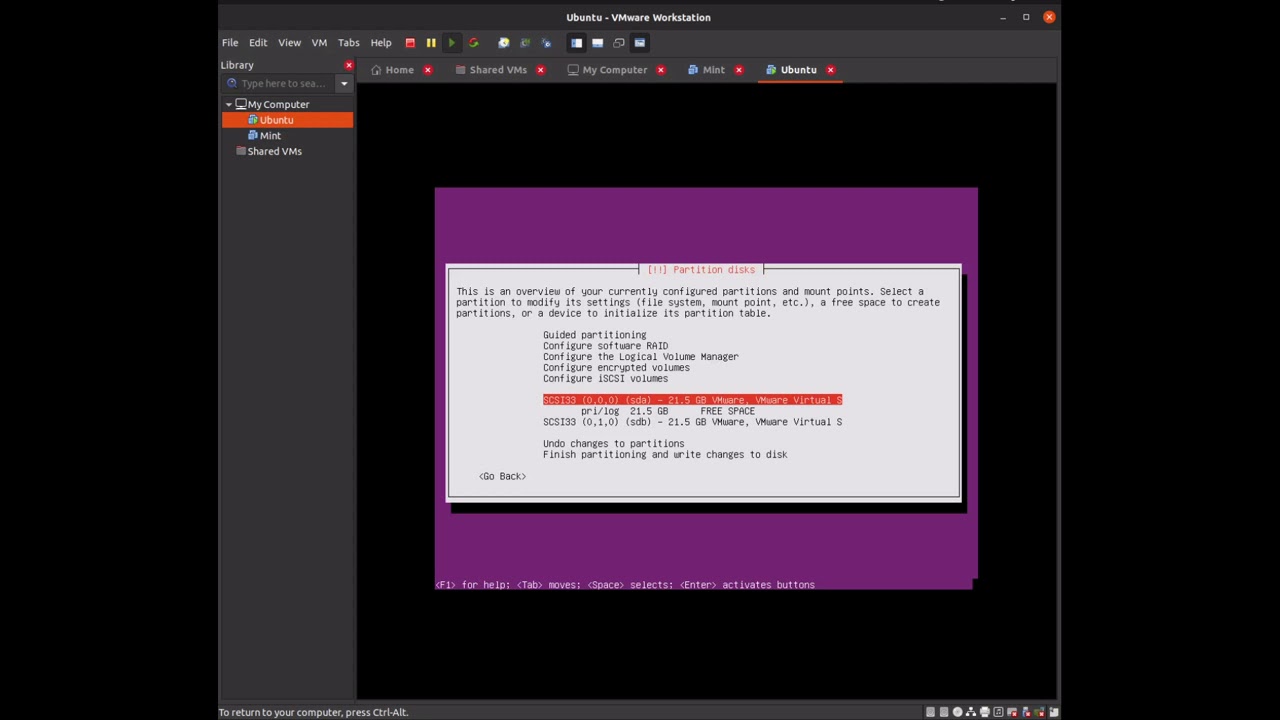Close the Shared VMs tab

point(541,70)
